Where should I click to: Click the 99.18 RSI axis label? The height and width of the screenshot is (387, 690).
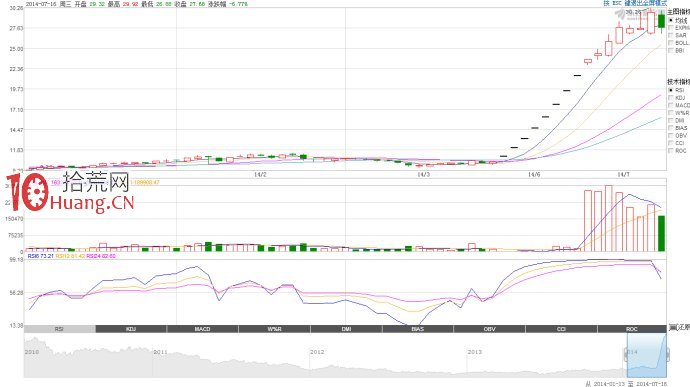[x=16, y=260]
